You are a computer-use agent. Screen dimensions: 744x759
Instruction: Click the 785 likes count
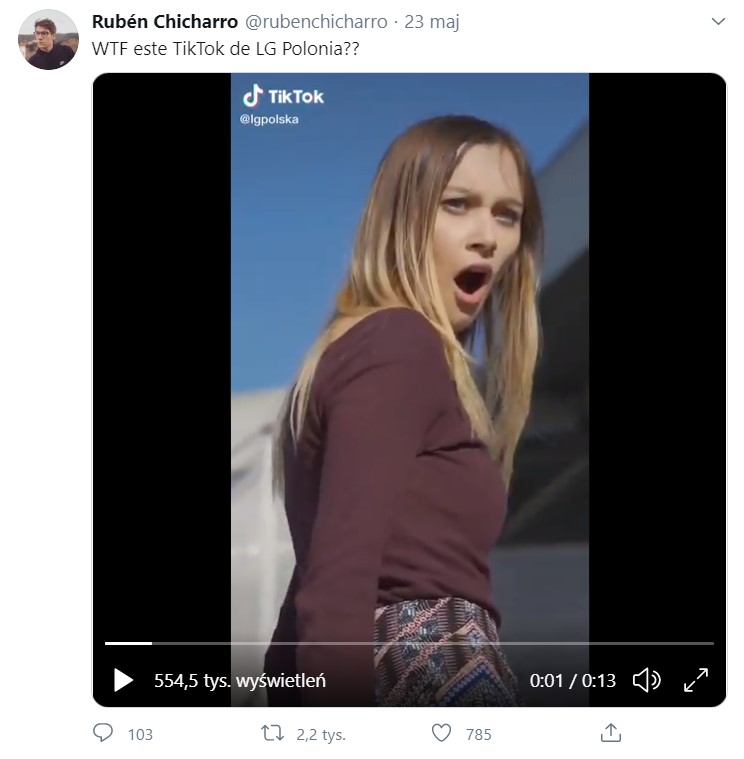[479, 735]
